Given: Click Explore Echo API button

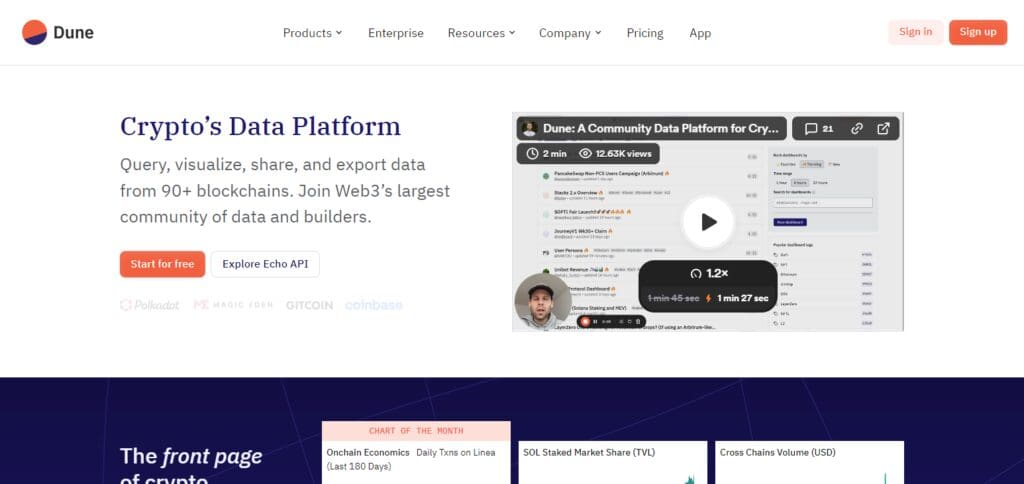Looking at the screenshot, I should click(x=265, y=264).
